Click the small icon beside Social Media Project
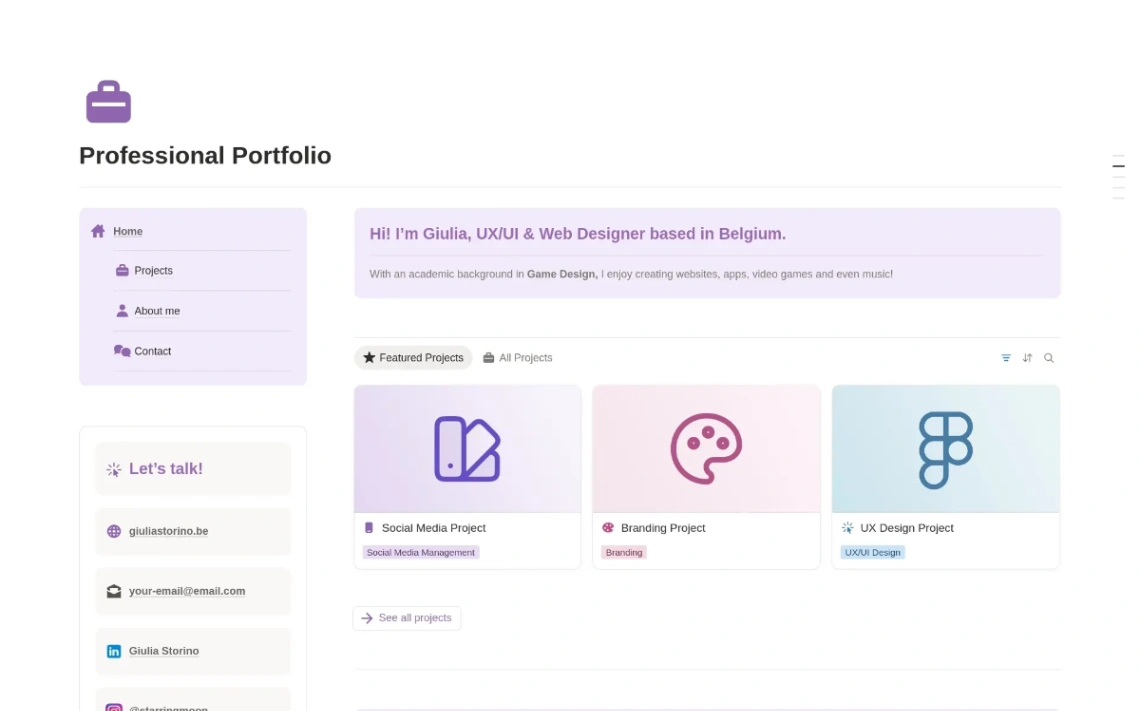 (x=369, y=528)
